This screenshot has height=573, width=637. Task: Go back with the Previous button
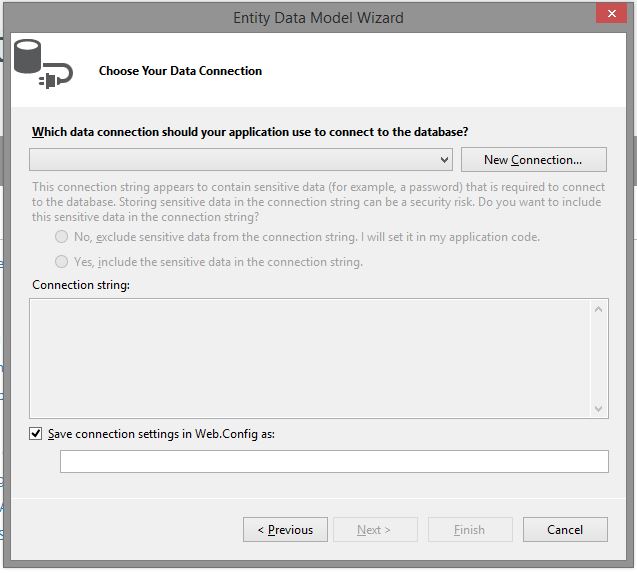[x=285, y=530]
